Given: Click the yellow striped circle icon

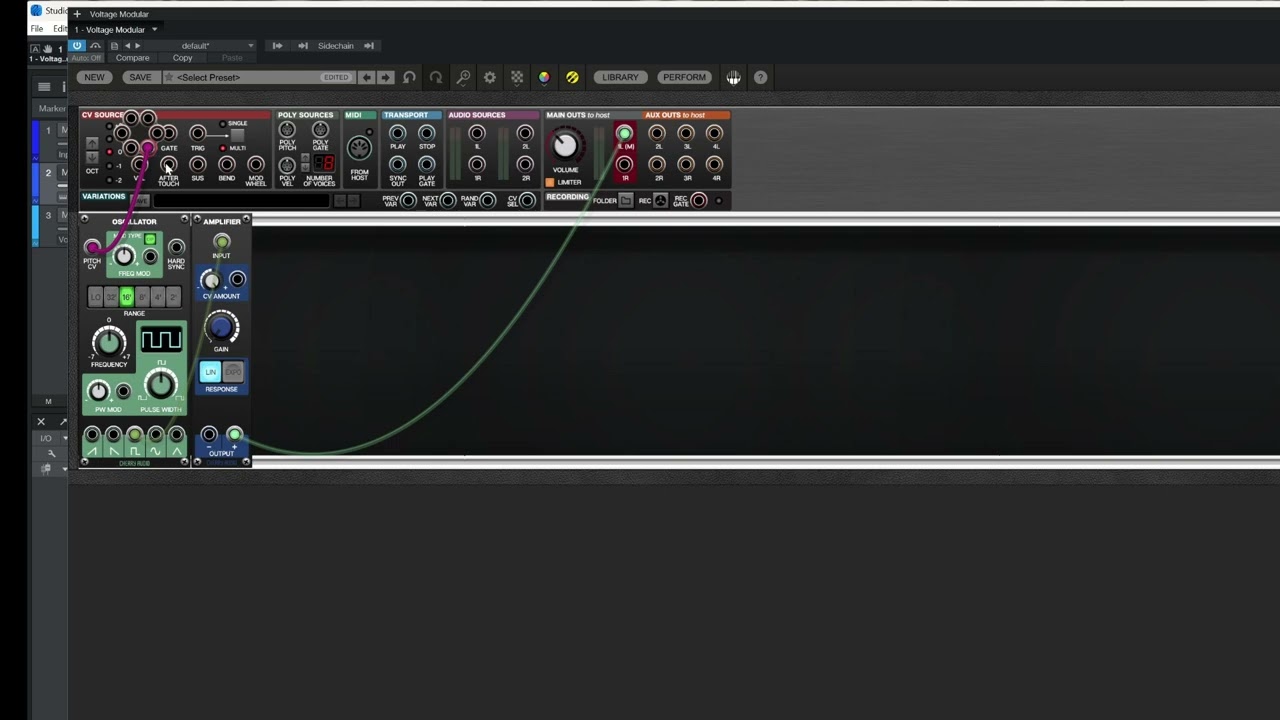Looking at the screenshot, I should pos(572,77).
